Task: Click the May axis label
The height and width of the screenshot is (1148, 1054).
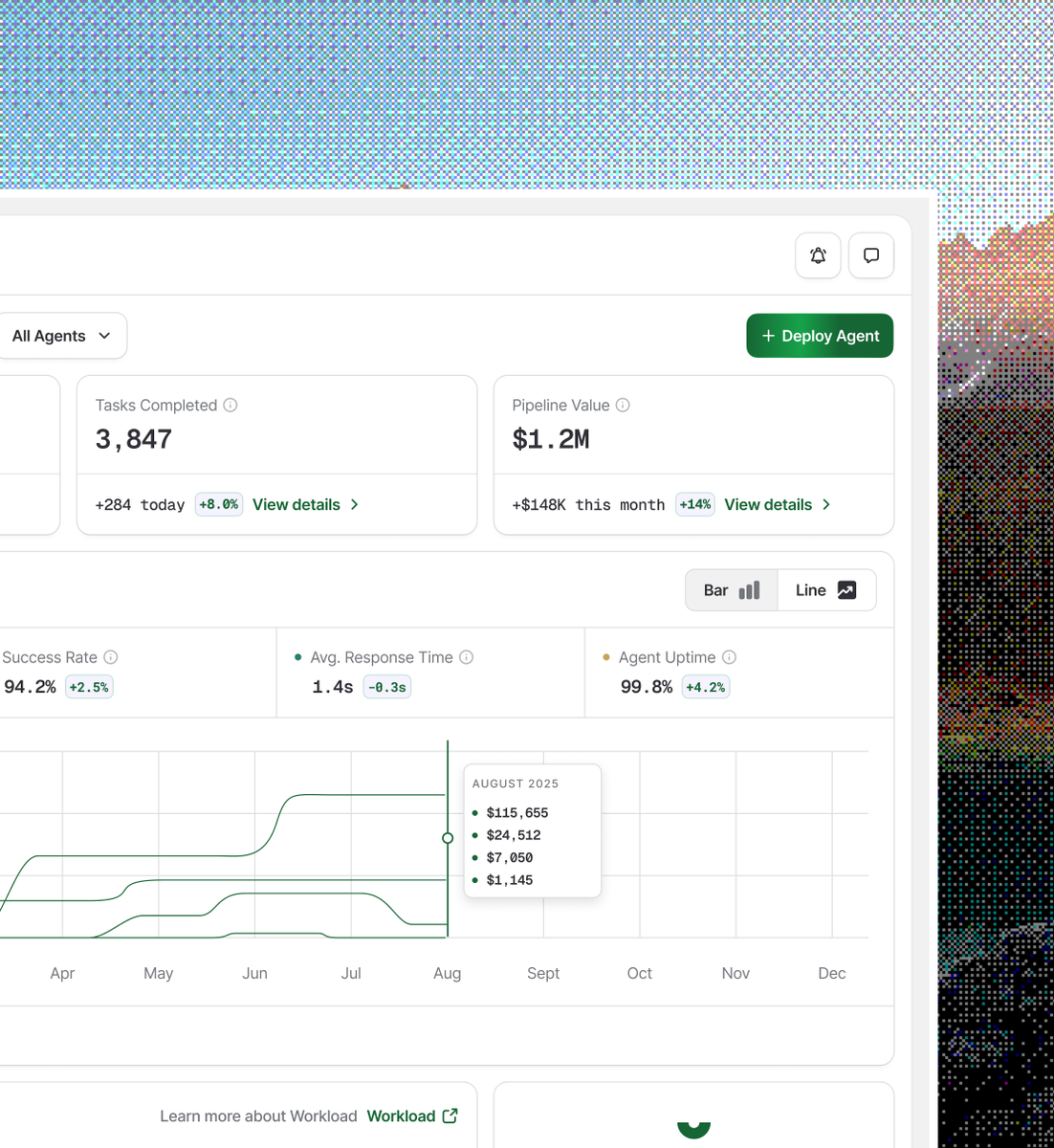Action: tap(159, 973)
